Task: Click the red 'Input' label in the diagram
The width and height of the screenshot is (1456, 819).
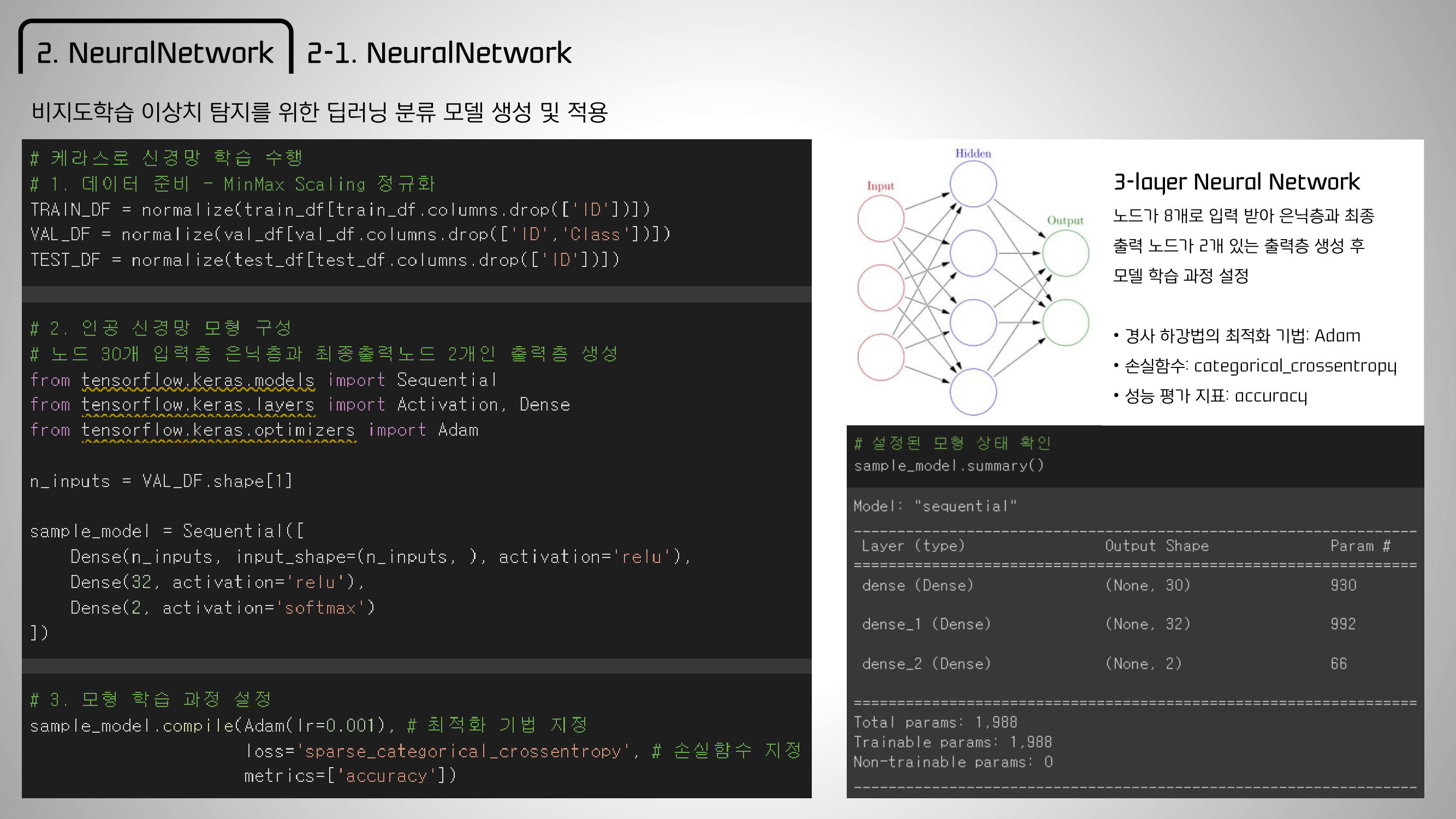Action: pyautogui.click(x=881, y=186)
